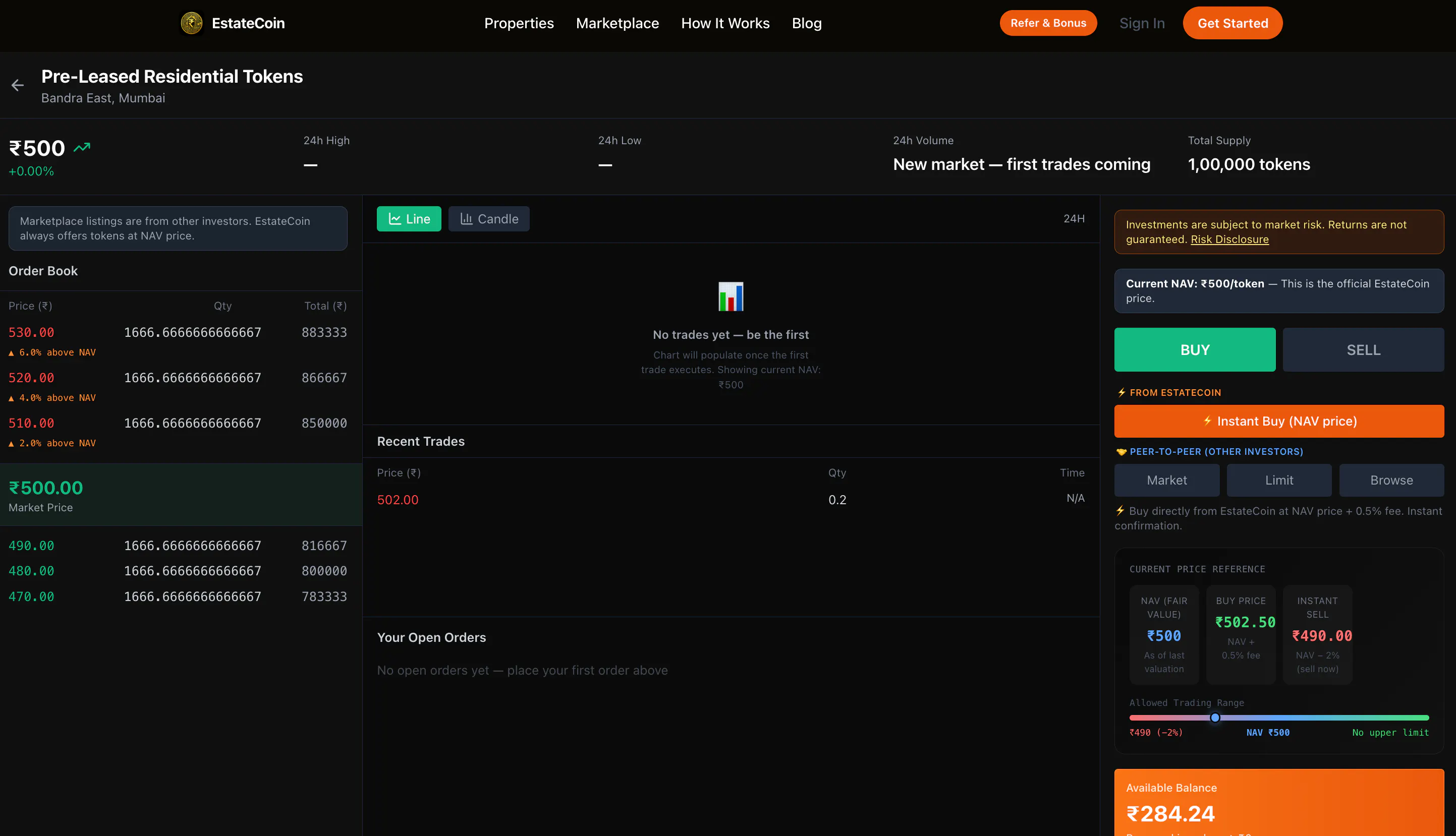Click the +0.00% price change value
Image resolution: width=1456 pixels, height=836 pixels.
pos(31,171)
